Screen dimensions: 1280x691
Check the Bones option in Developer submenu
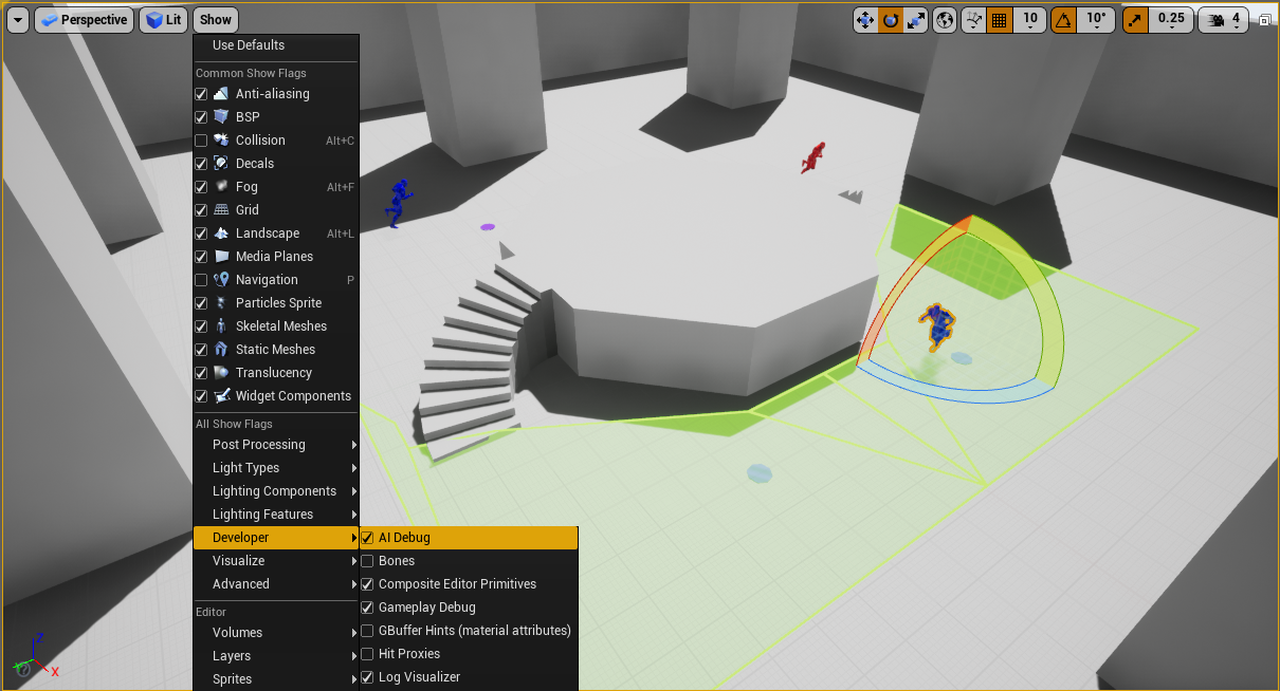point(367,561)
